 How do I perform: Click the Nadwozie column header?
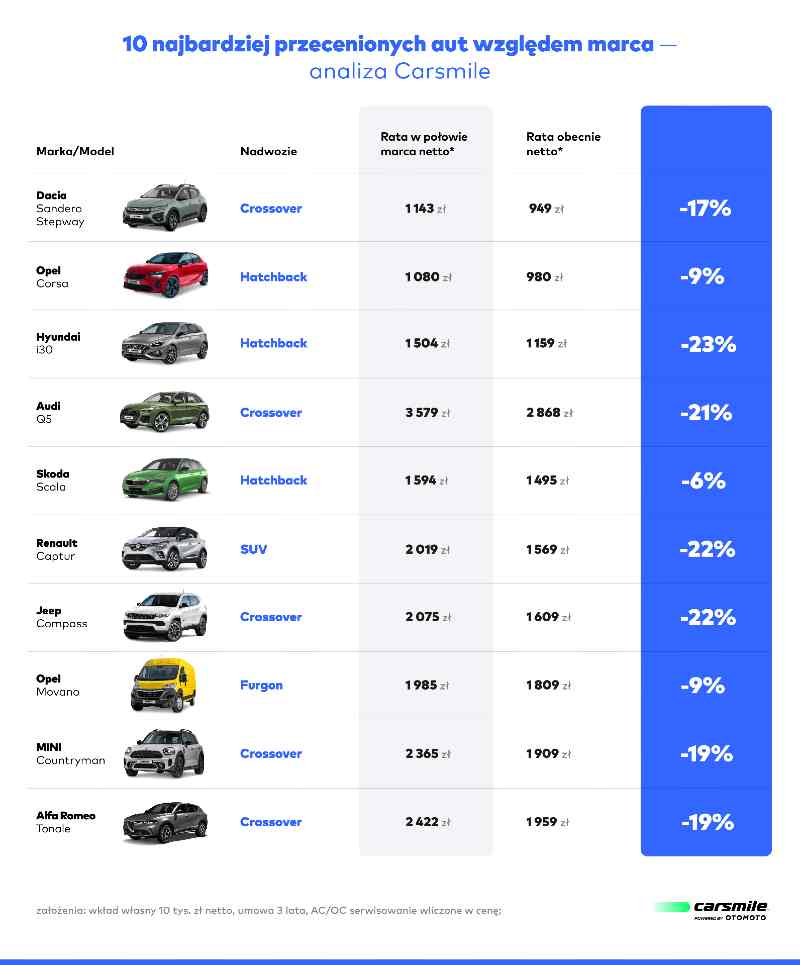point(268,151)
